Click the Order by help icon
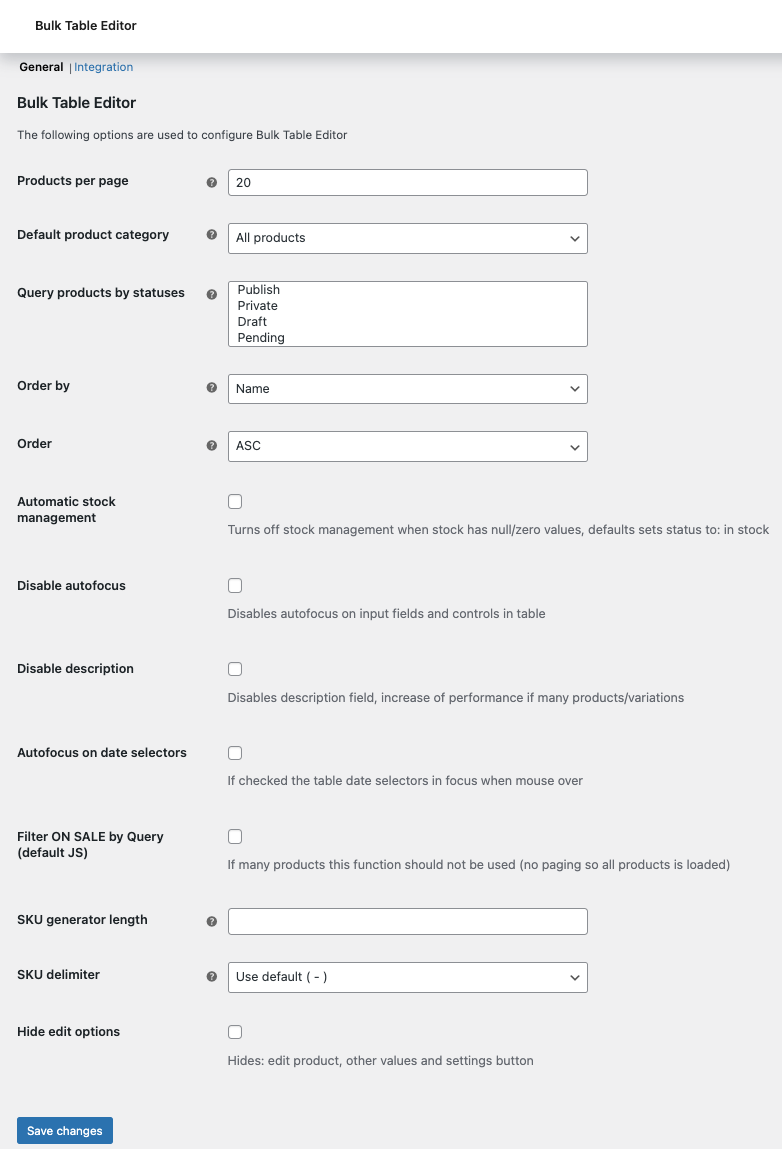Screen dimensions: 782x1149 (211, 387)
